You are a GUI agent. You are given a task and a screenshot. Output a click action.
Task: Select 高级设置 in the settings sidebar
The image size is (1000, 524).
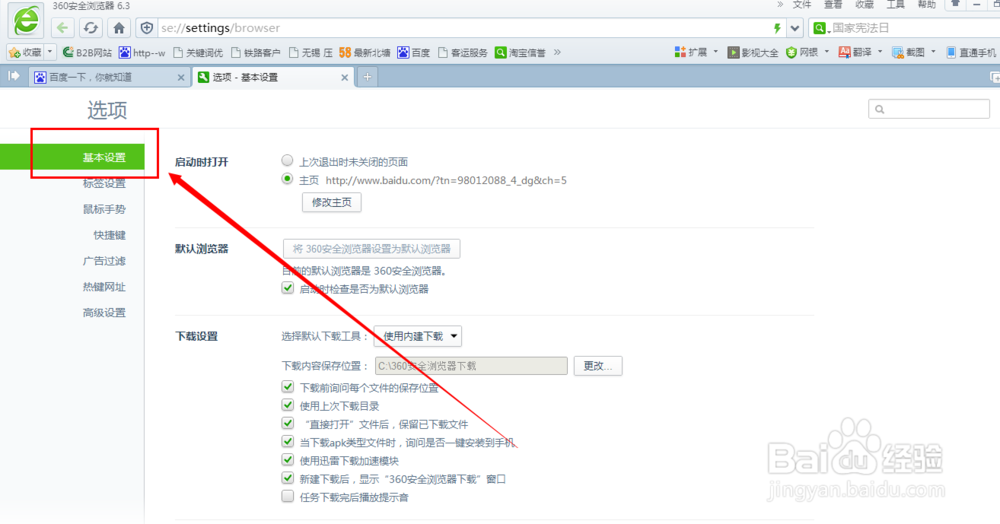[x=104, y=312]
